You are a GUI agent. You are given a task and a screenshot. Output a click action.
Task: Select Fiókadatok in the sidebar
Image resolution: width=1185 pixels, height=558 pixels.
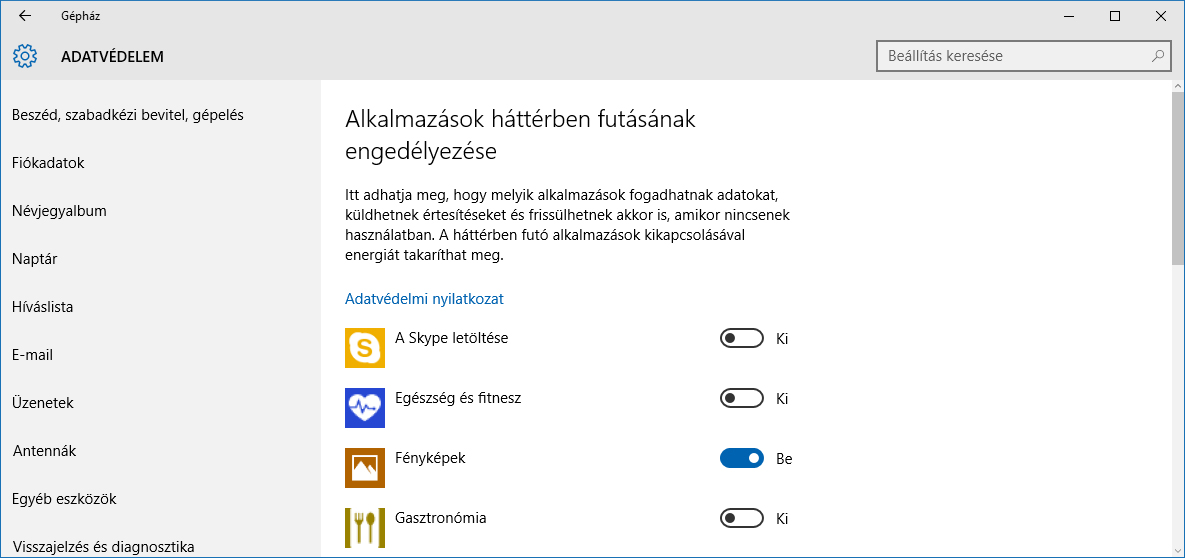[48, 163]
